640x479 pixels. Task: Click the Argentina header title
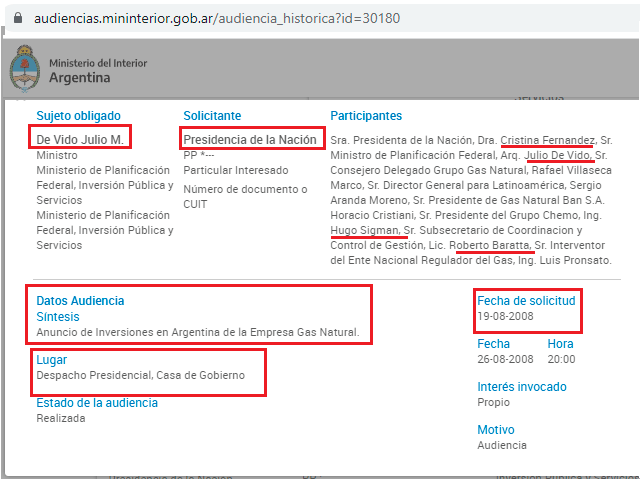click(x=80, y=78)
